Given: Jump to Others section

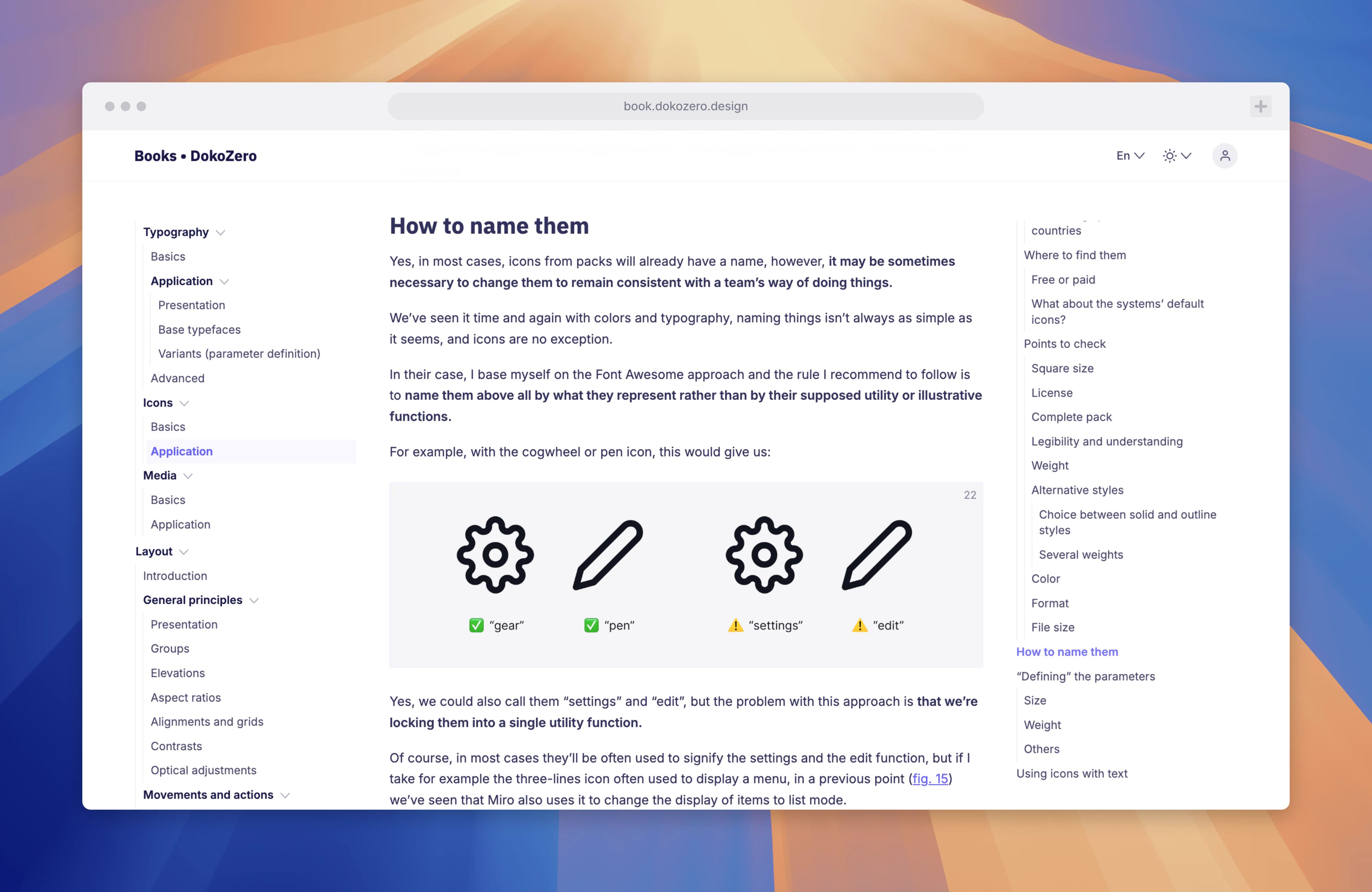Looking at the screenshot, I should coord(1041,749).
